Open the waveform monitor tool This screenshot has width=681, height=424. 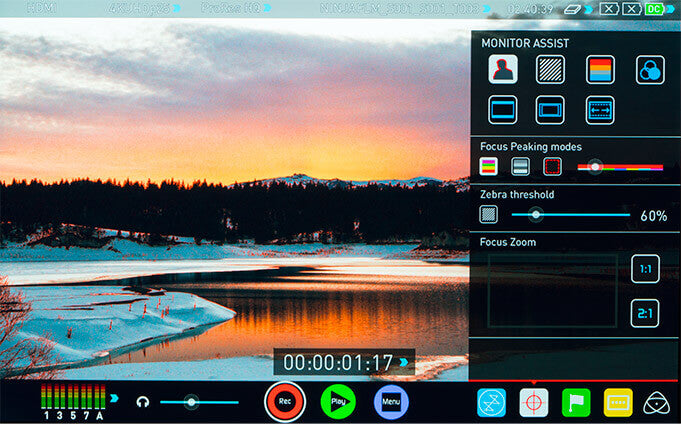click(x=491, y=402)
